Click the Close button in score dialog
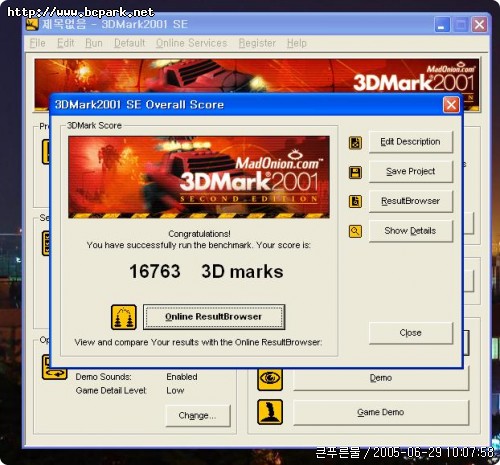Viewport: 500px width, 465px height. 411,333
